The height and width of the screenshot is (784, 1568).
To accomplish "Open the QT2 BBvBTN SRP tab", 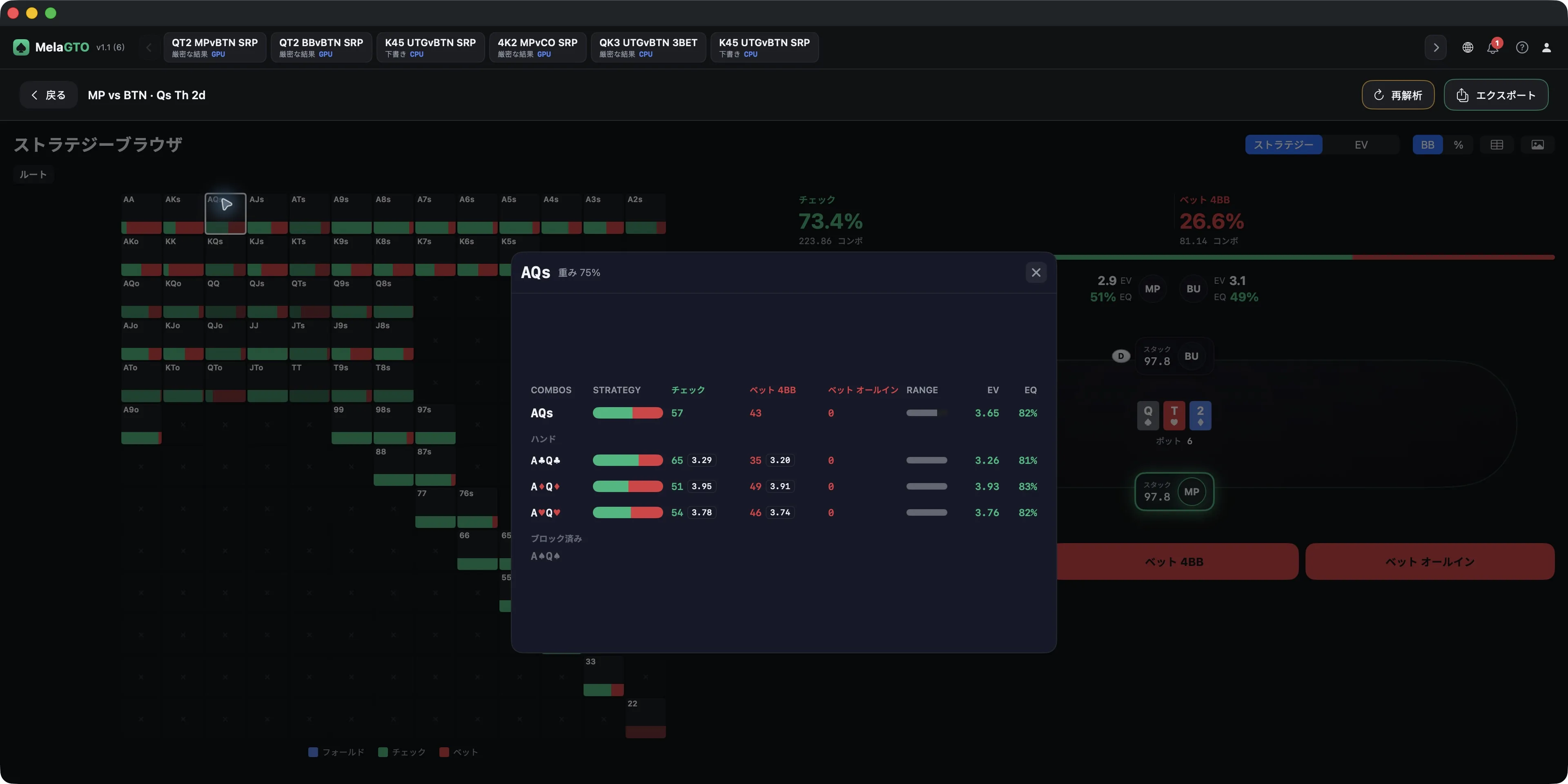I will 321,47.
